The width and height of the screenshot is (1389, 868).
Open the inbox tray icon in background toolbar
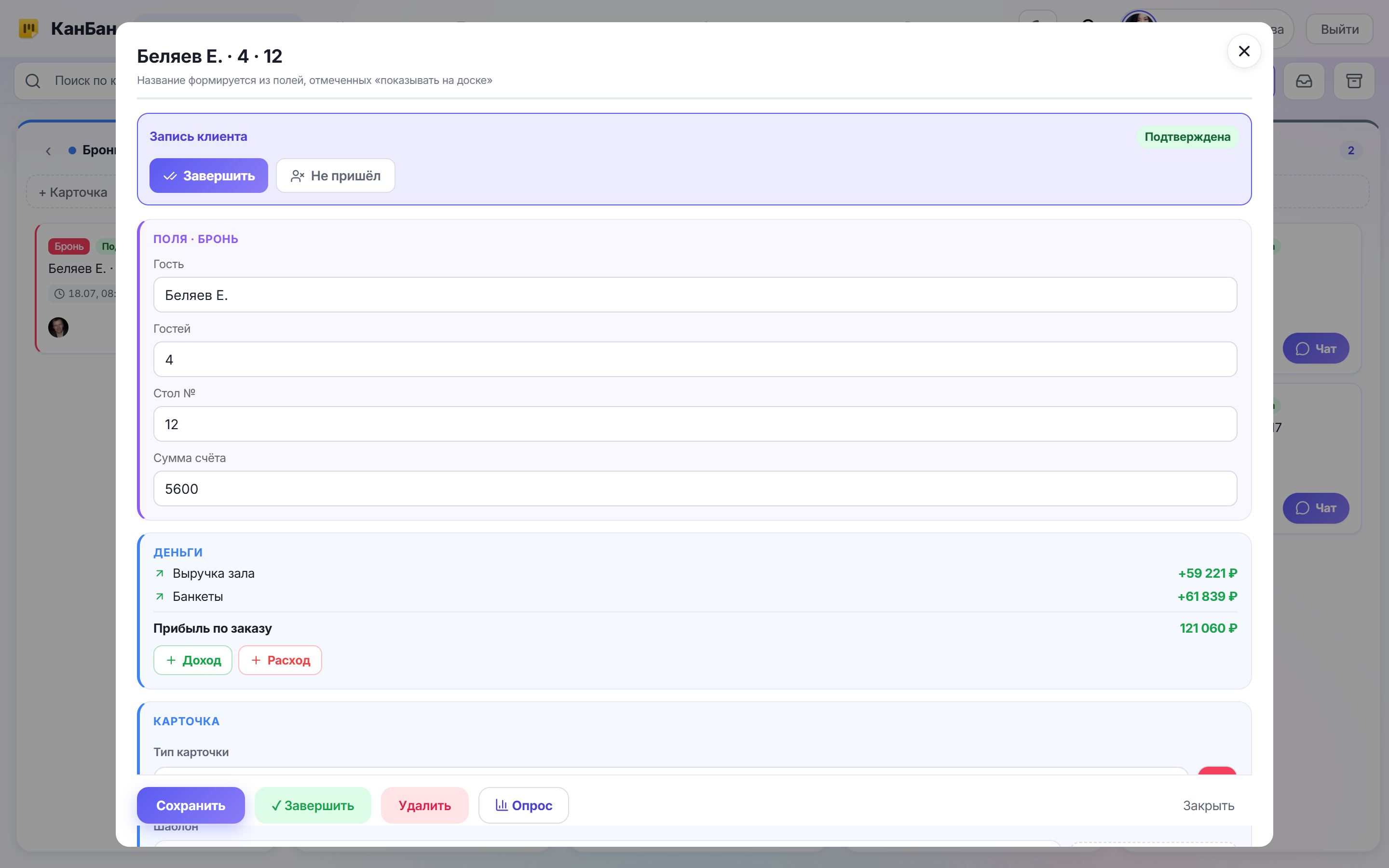(x=1304, y=81)
